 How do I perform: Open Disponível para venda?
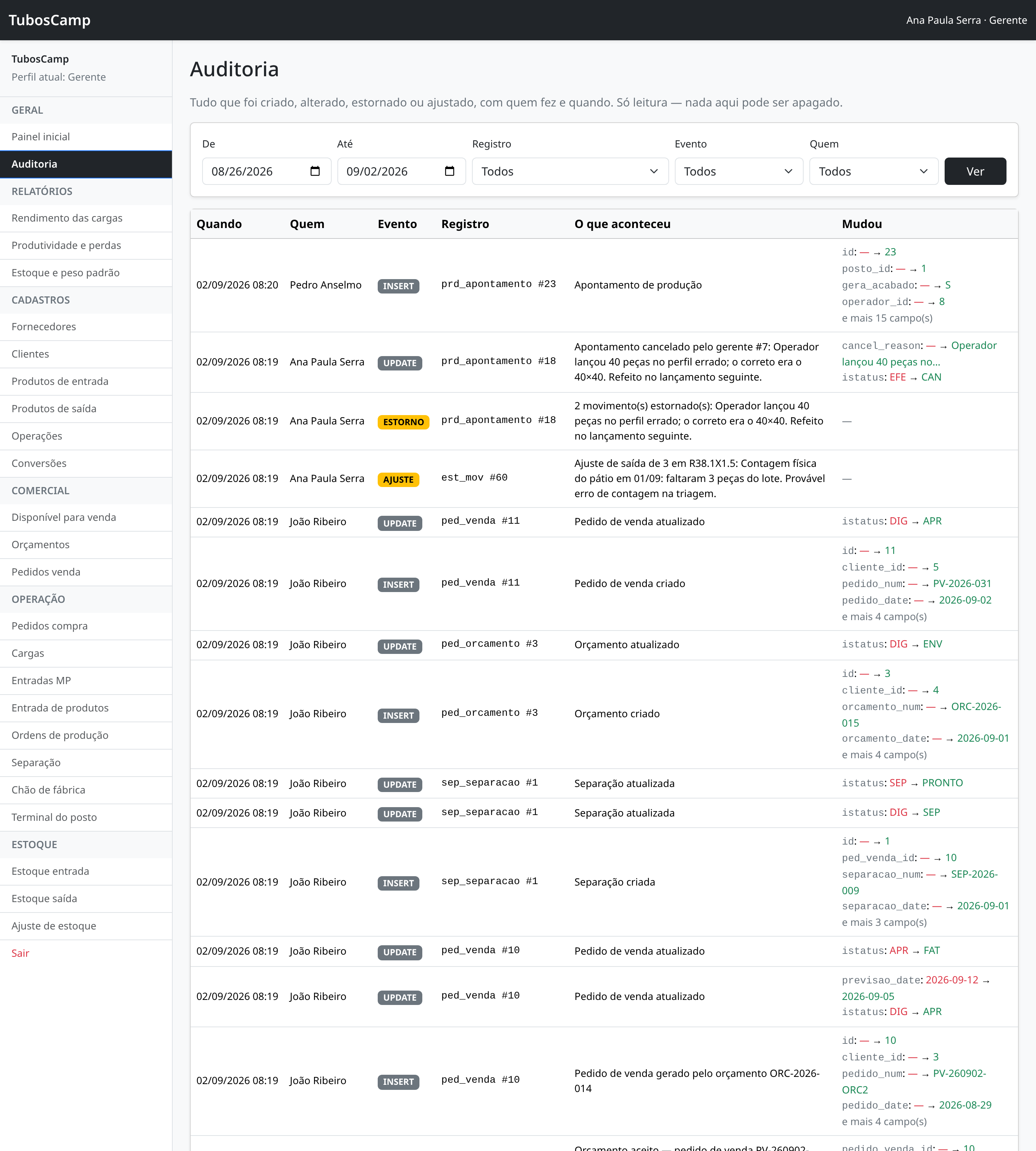click(x=86, y=518)
